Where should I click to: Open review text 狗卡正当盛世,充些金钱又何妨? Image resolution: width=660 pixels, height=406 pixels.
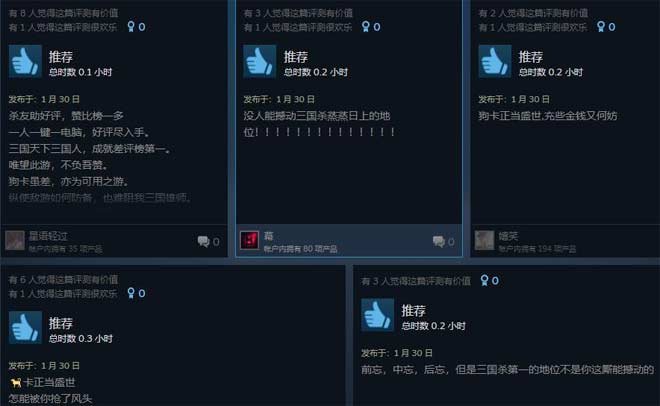548,116
